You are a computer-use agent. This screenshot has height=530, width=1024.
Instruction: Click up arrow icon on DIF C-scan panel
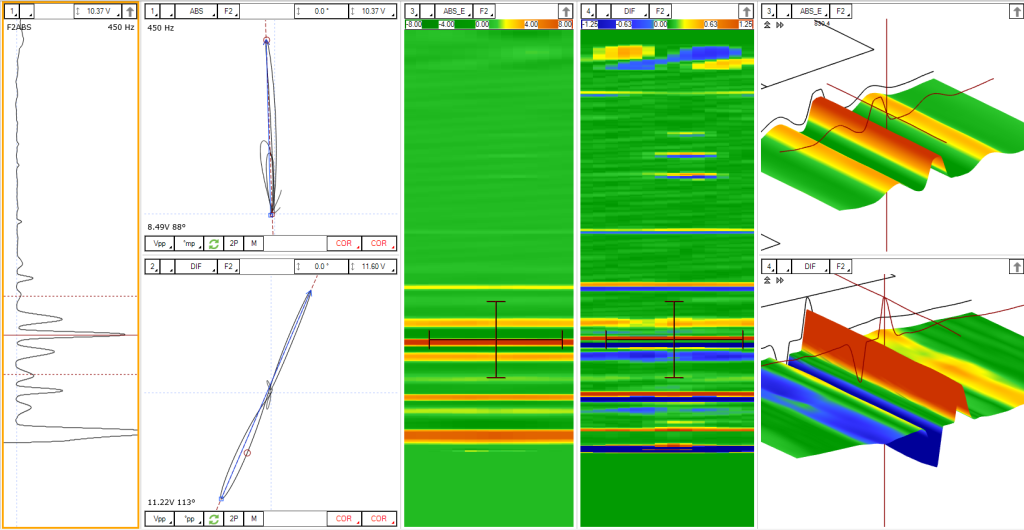coord(745,11)
